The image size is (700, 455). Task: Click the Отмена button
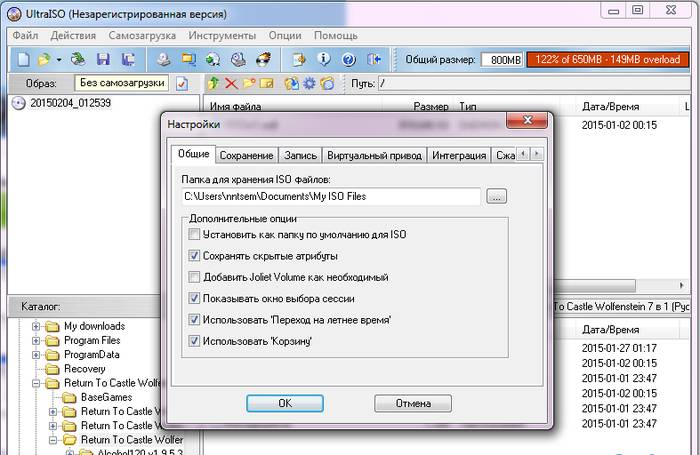coord(413,403)
